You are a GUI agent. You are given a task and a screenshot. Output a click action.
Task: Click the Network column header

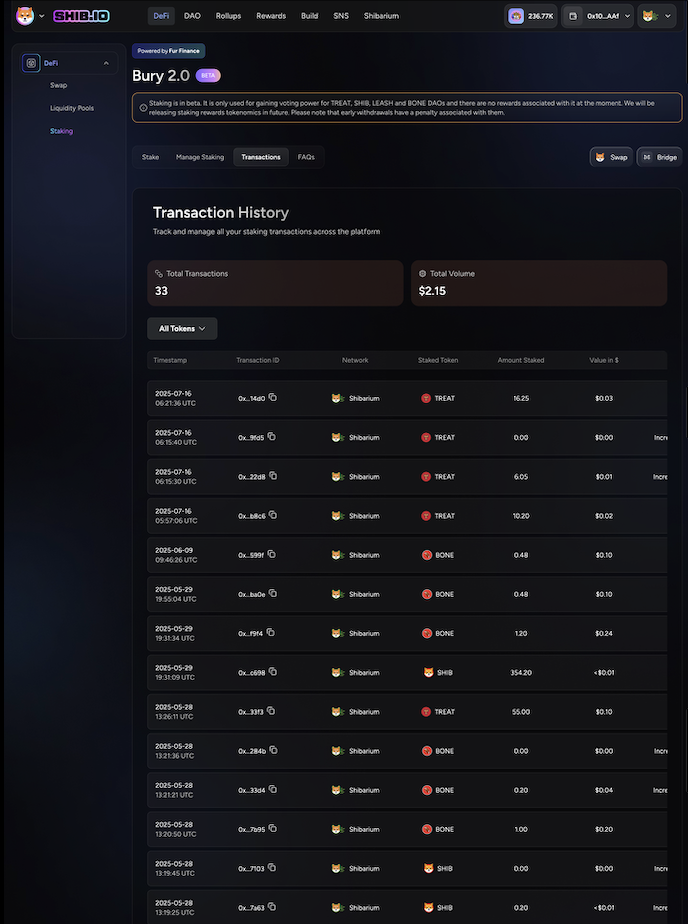click(x=355, y=360)
